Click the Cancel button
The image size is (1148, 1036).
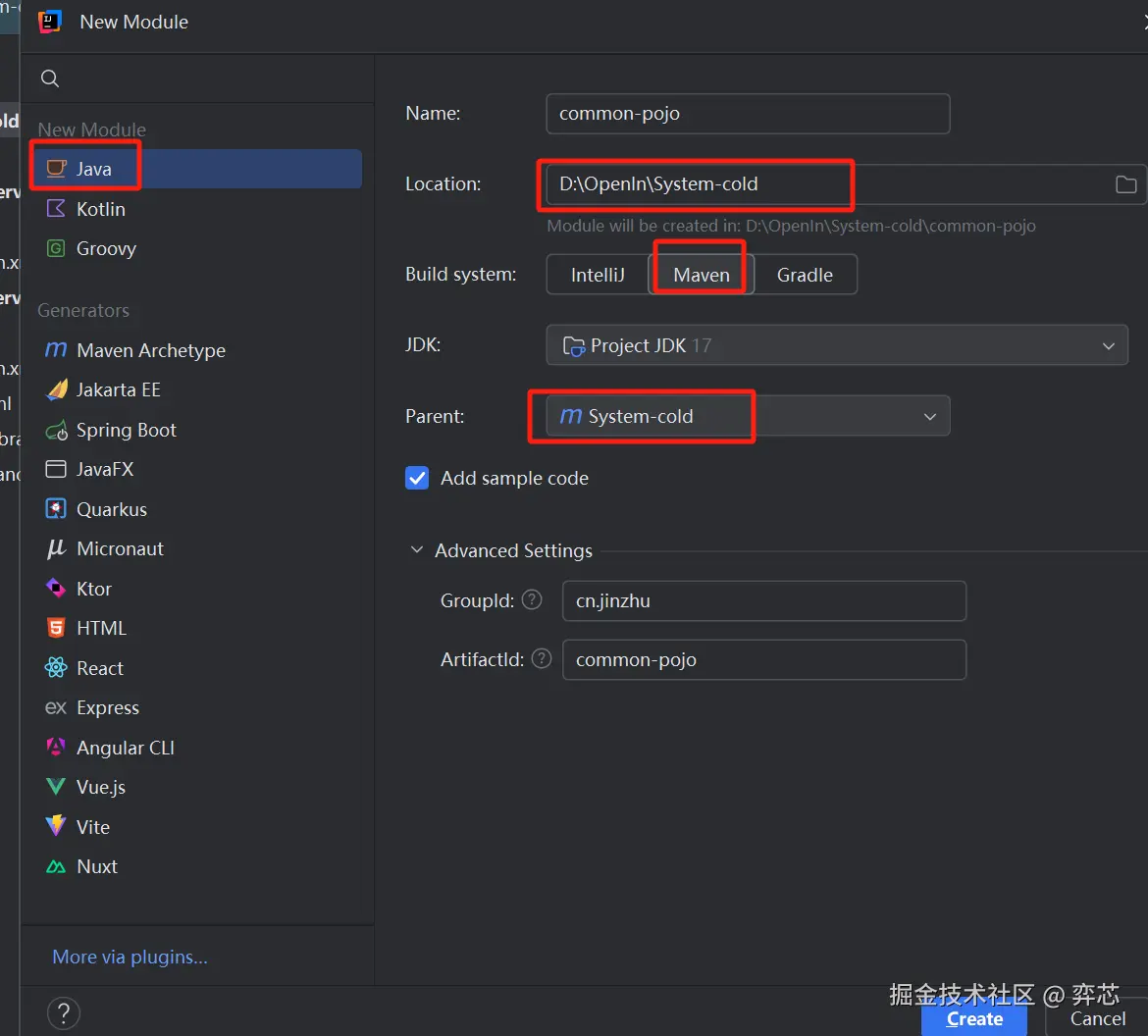point(1098,1018)
